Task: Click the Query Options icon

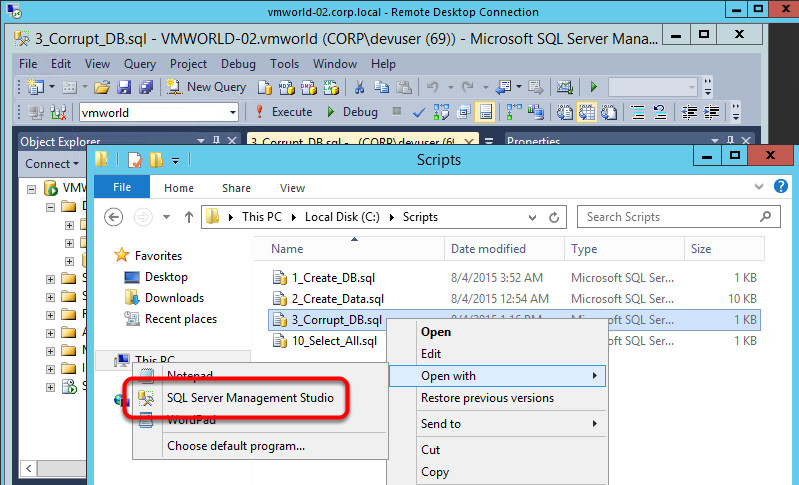Action: [x=464, y=112]
